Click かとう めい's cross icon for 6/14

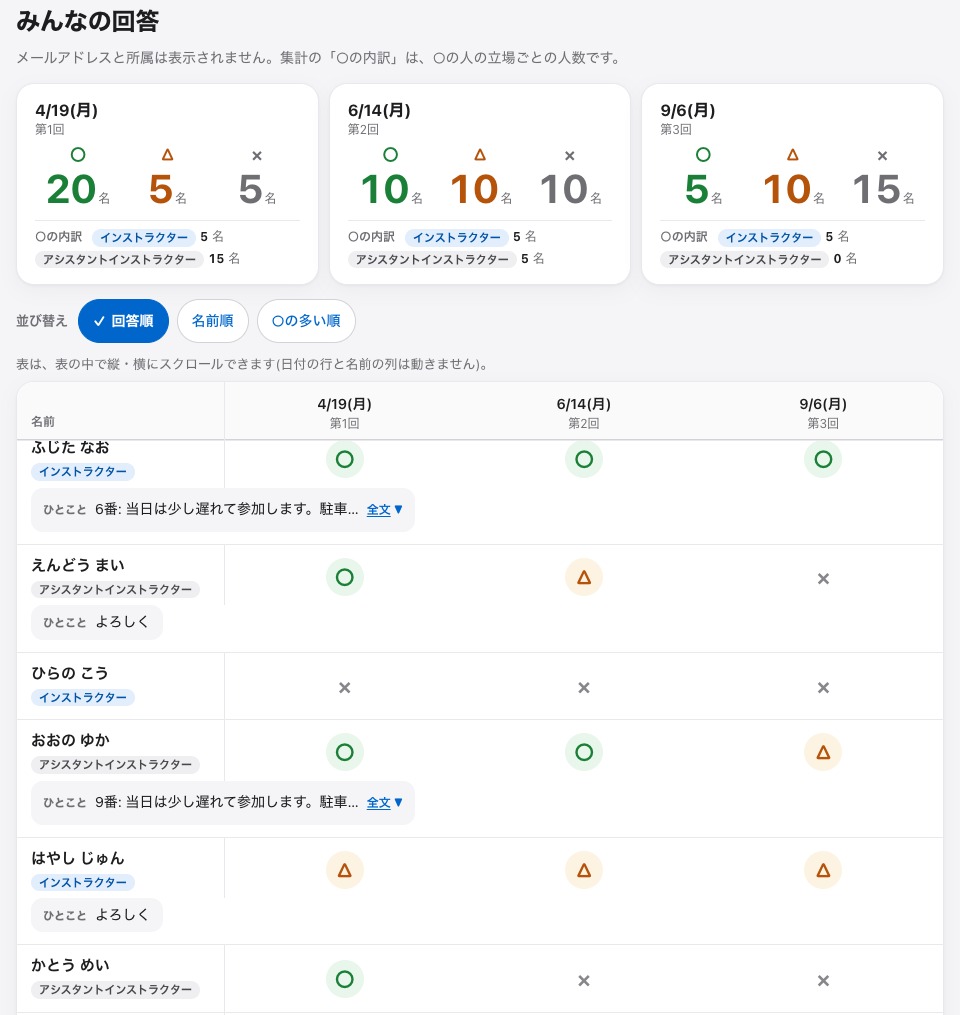pos(584,981)
